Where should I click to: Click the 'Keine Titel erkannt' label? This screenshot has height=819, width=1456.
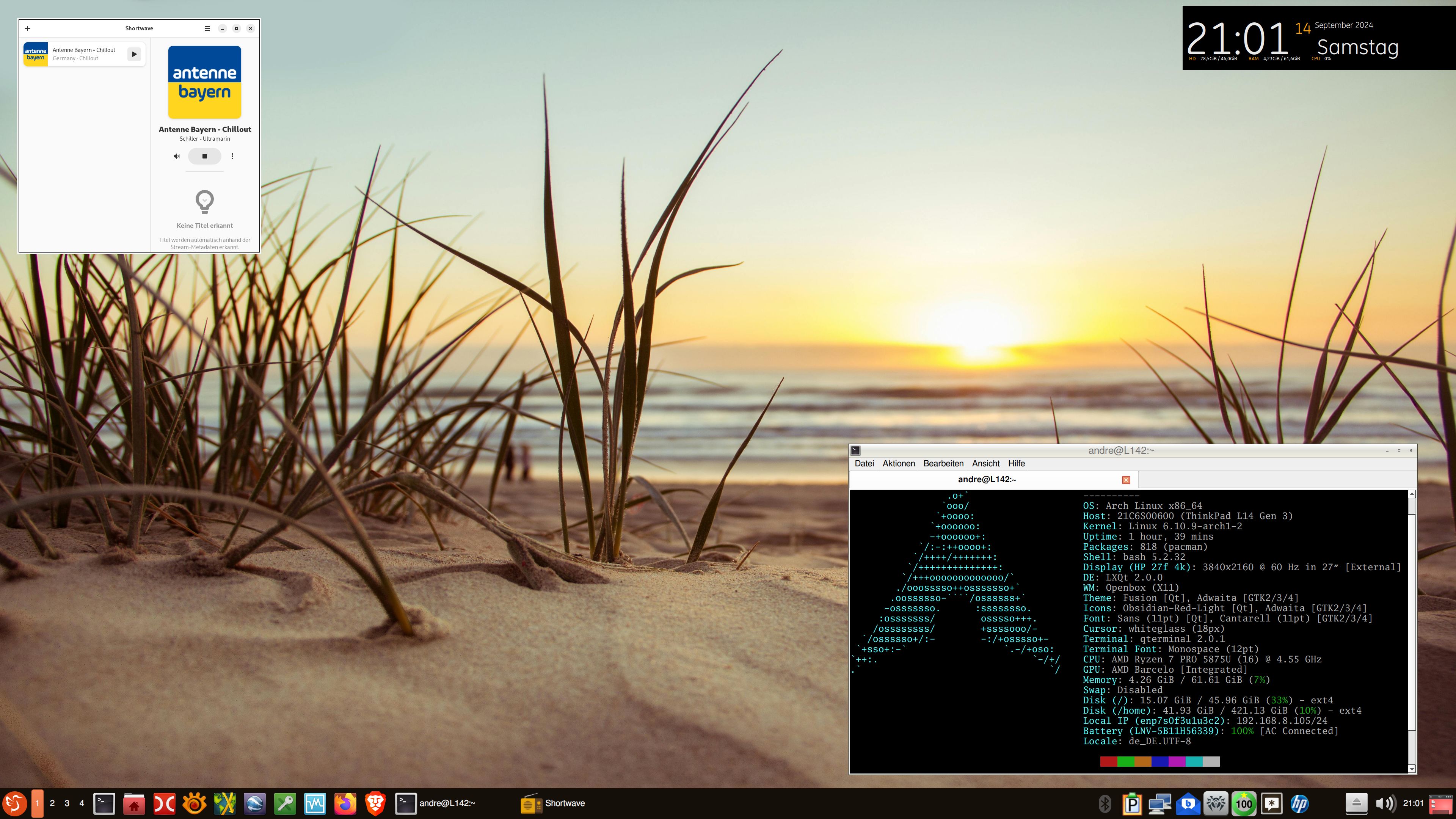(205, 226)
